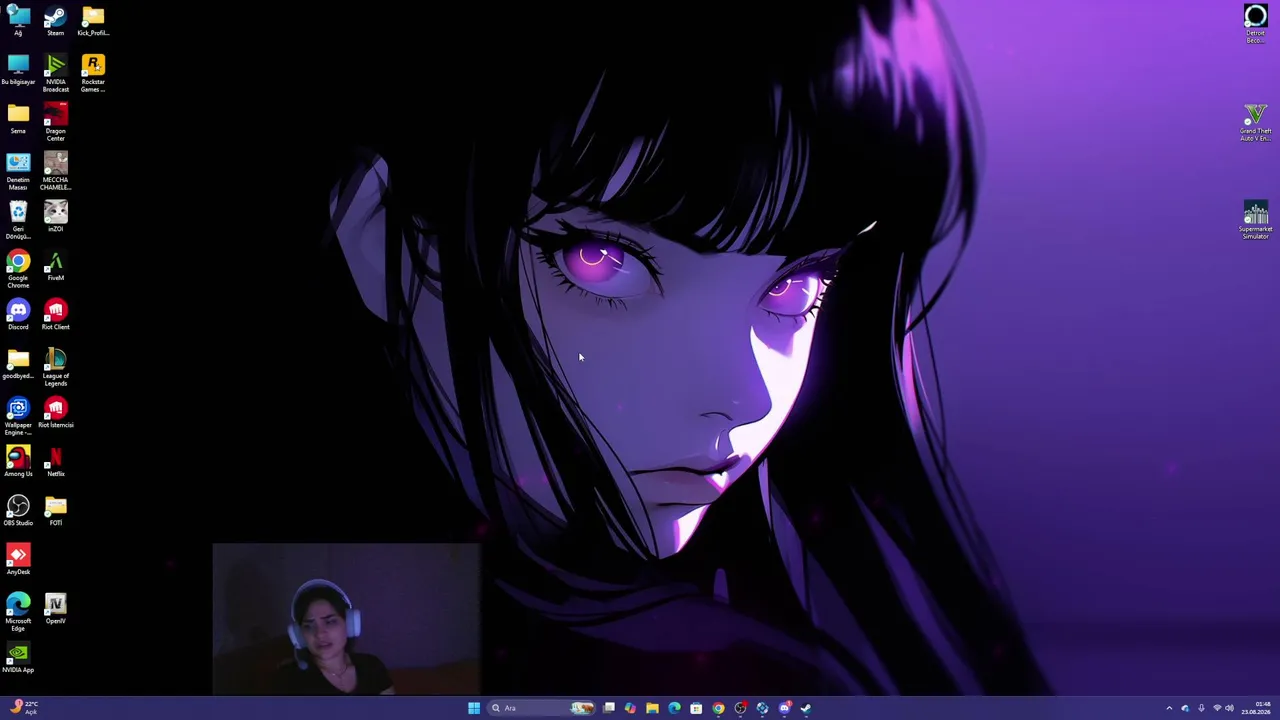Select the Riot Client desktop shortcut
Screen dimensions: 1280x720
(x=55, y=315)
